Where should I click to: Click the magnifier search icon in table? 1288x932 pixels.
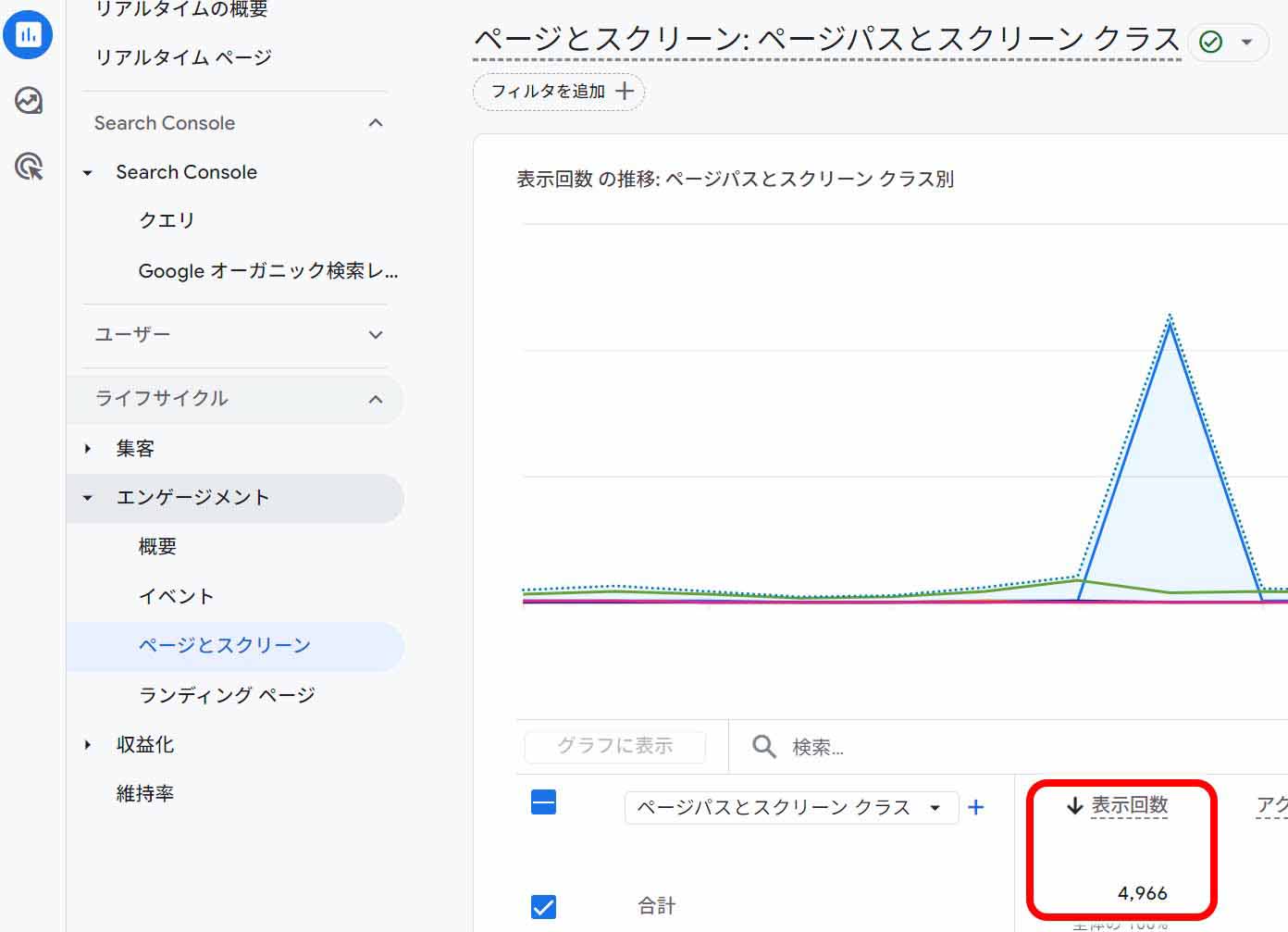pos(763,746)
